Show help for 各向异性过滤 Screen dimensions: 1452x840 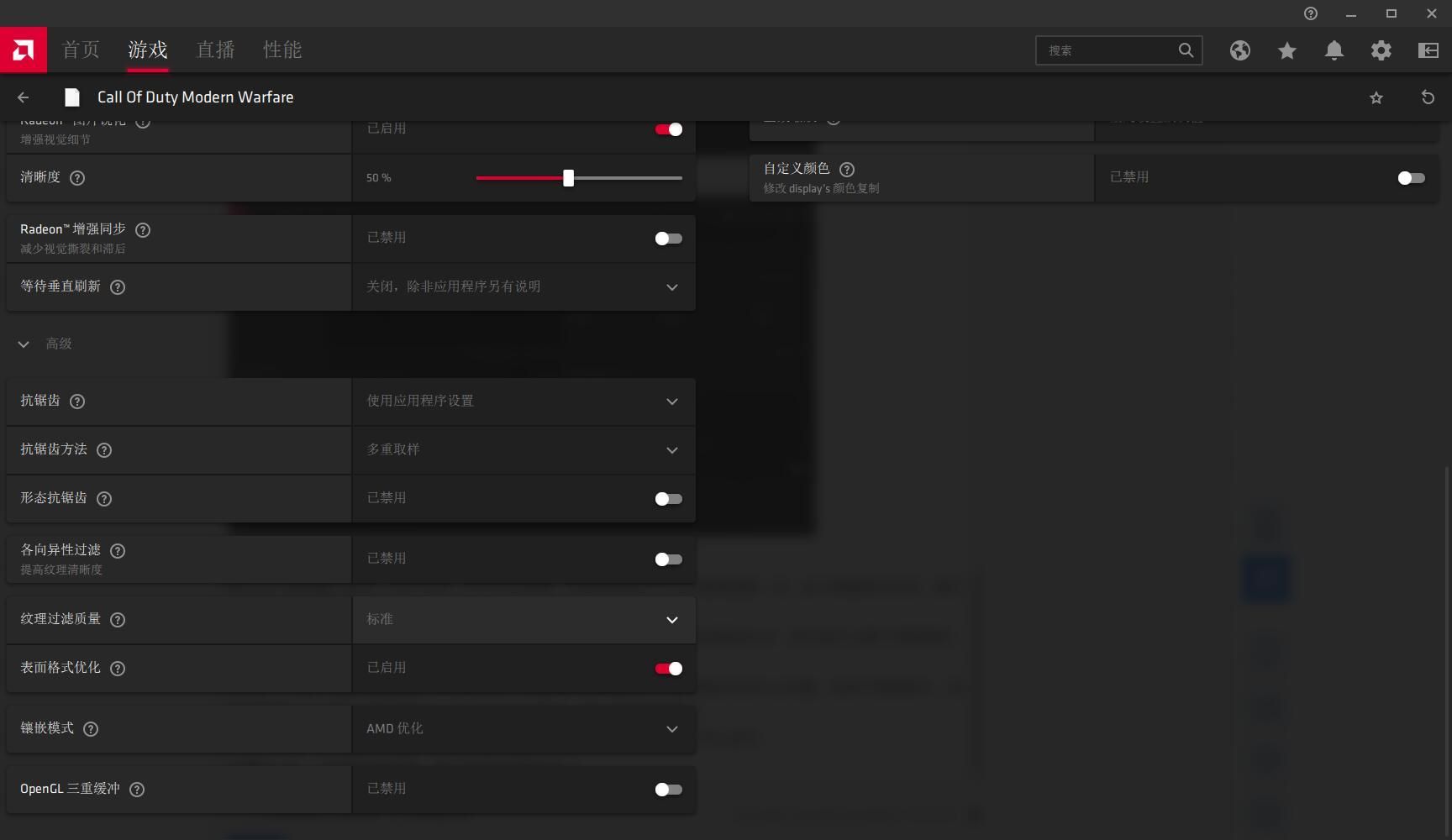118,551
